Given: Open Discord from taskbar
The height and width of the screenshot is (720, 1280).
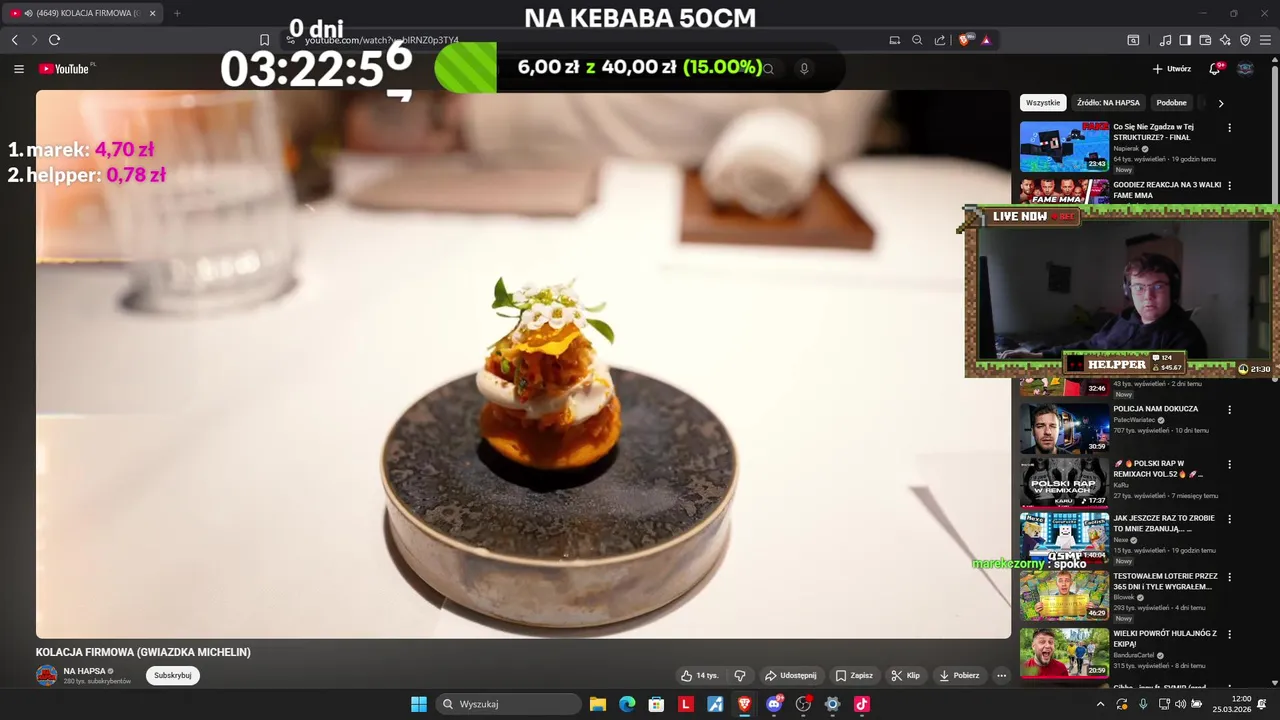Looking at the screenshot, I should coord(774,704).
